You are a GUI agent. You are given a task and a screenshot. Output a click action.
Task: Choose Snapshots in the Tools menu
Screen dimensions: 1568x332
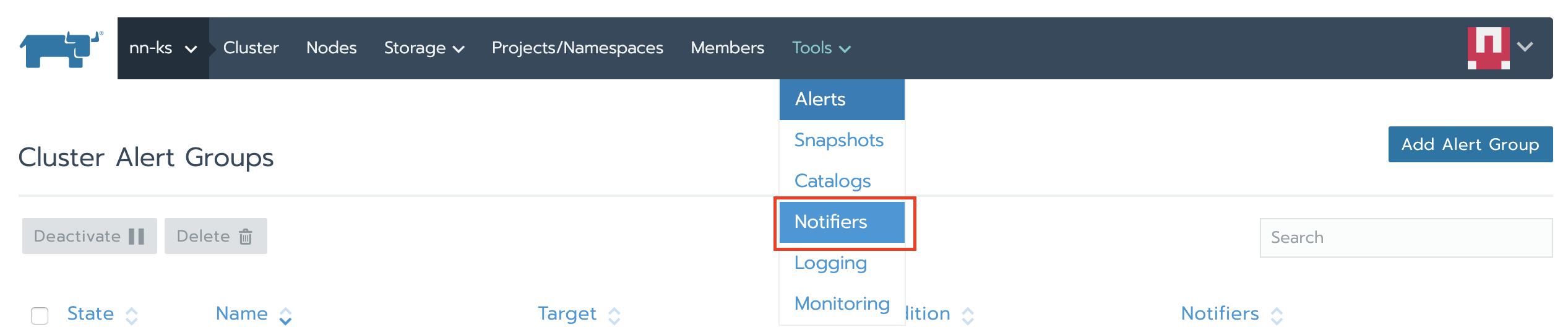tap(838, 140)
